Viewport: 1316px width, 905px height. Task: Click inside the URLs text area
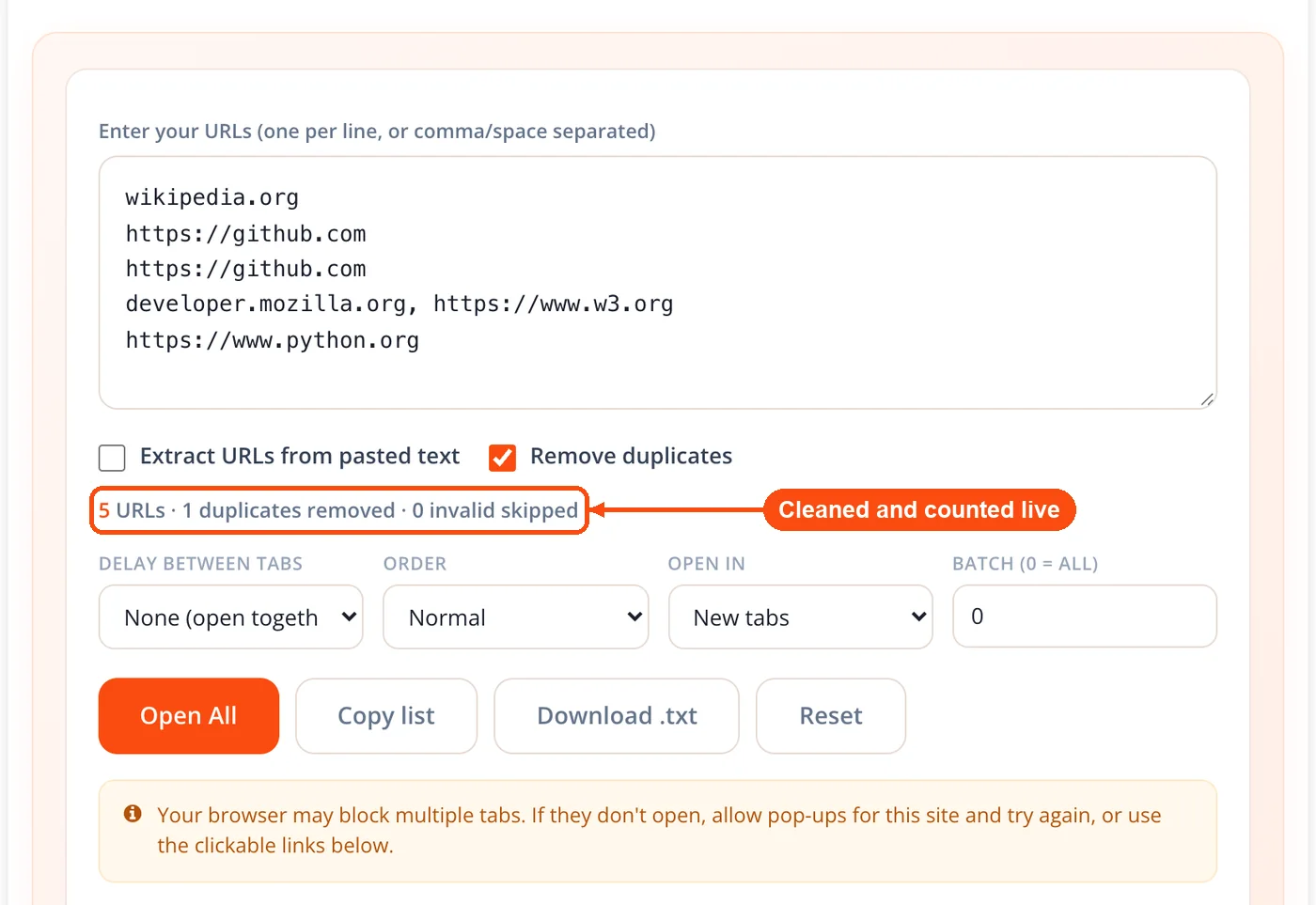[x=658, y=283]
